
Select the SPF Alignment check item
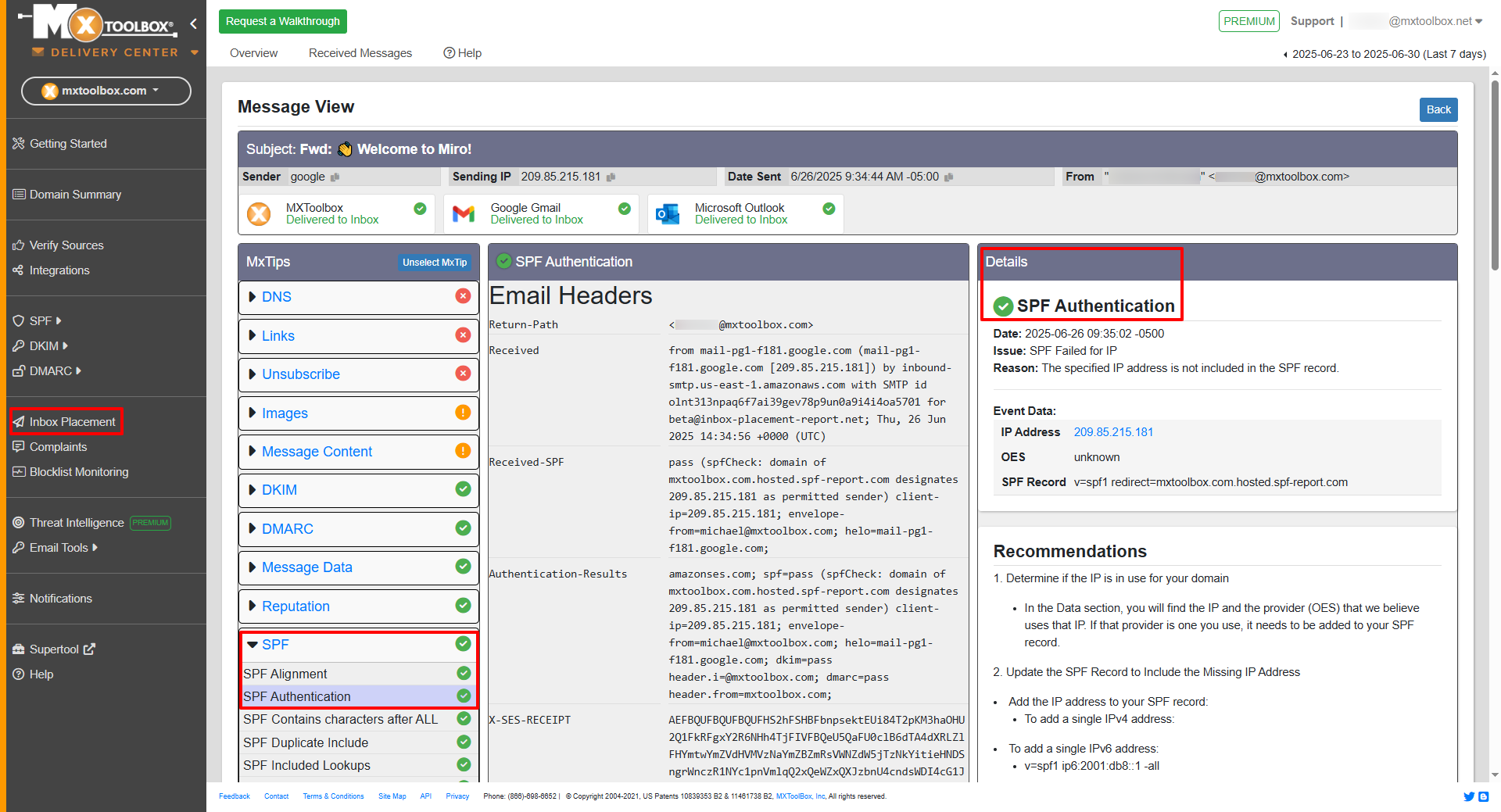pos(285,674)
